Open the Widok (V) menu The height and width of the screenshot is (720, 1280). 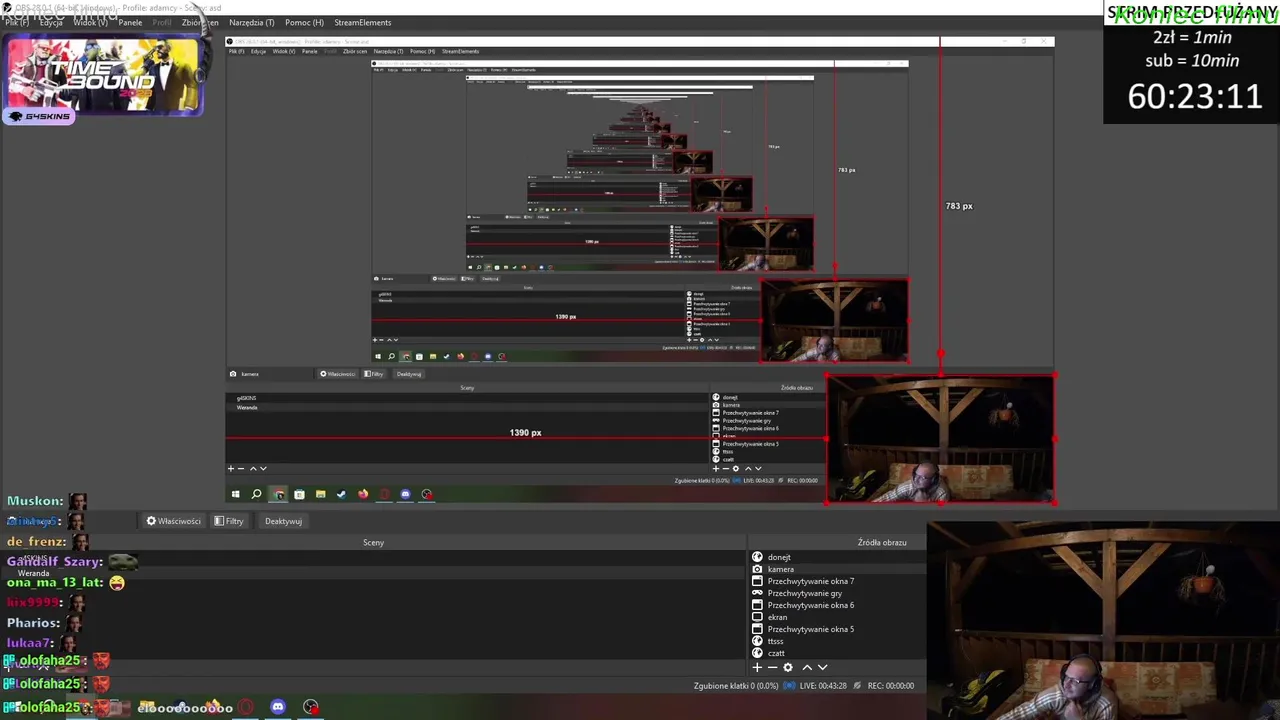click(90, 22)
